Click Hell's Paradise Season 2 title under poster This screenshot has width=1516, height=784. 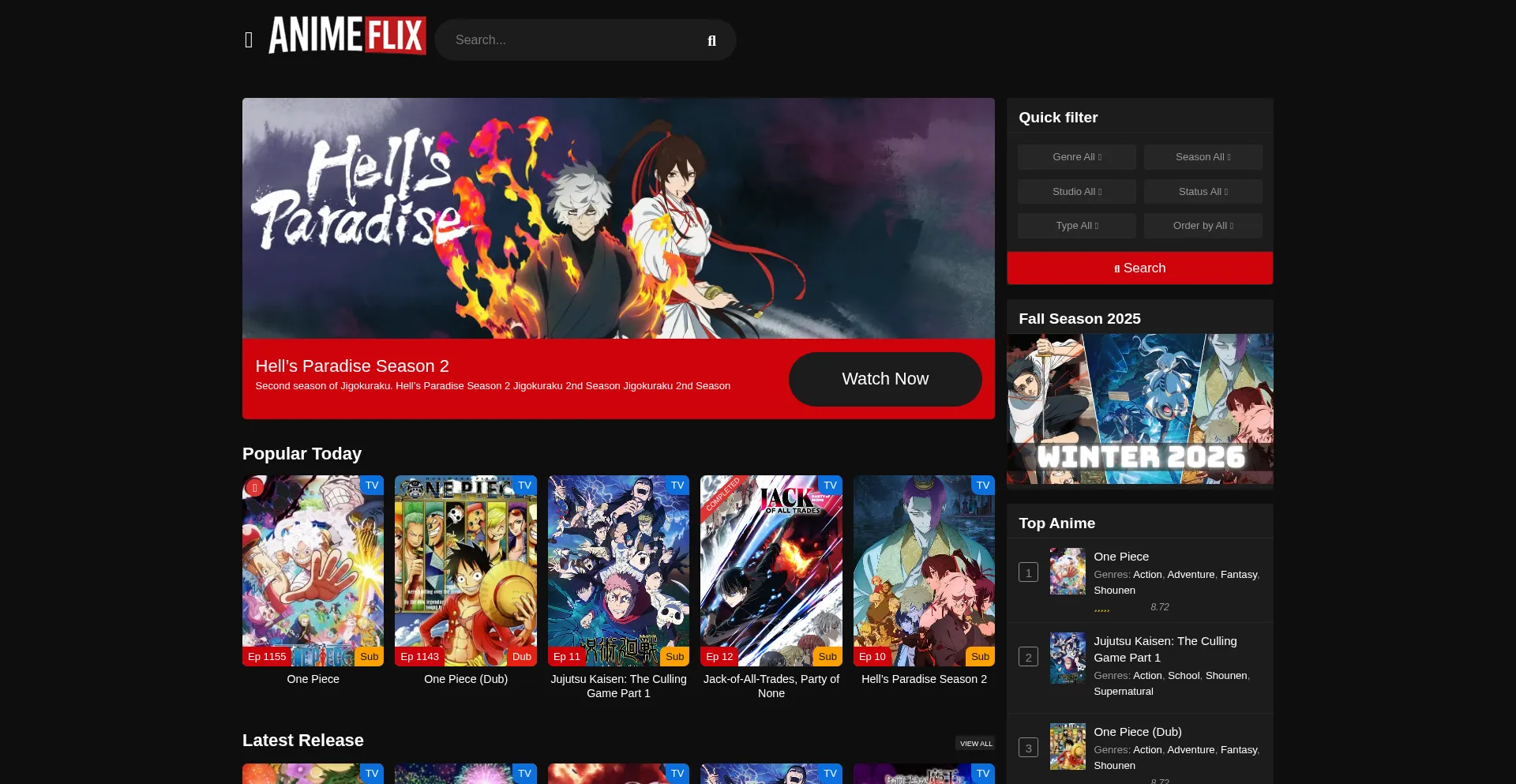tap(924, 679)
